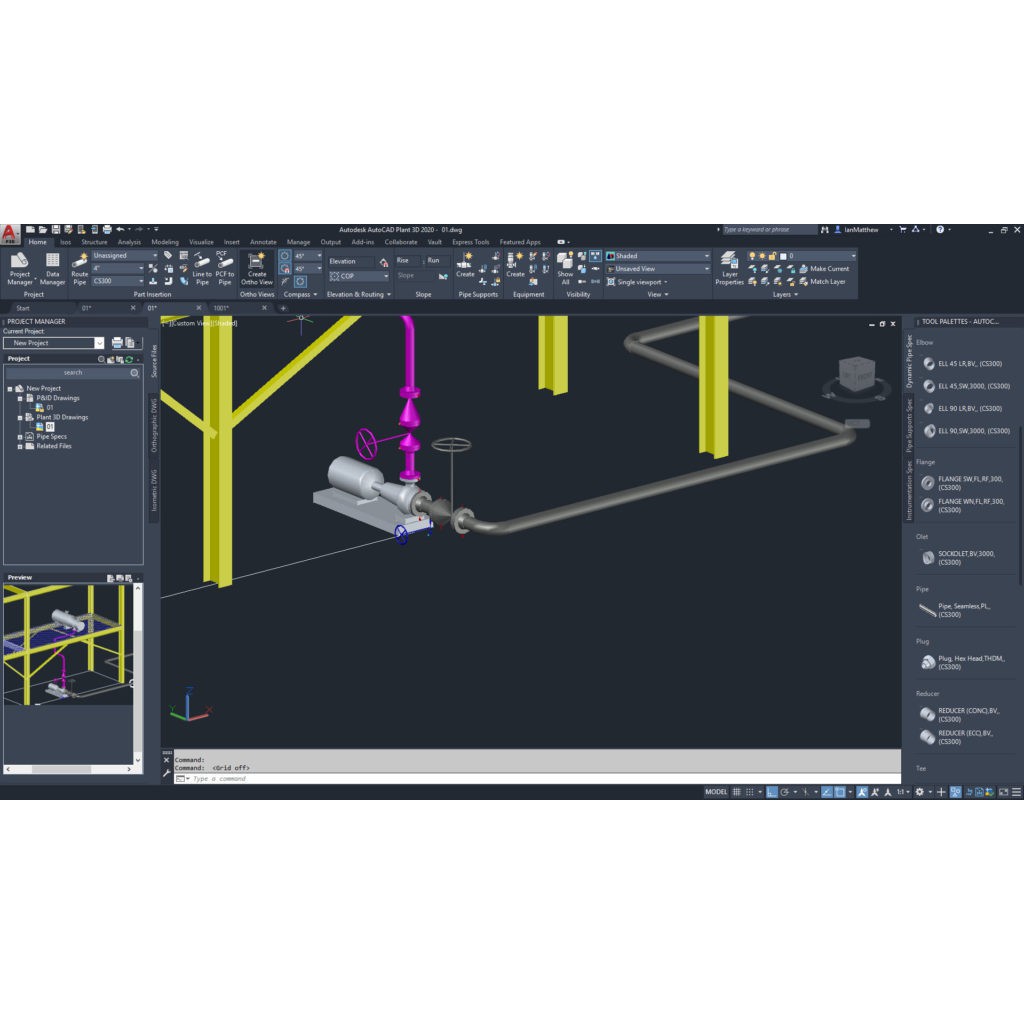Click the Make Current layer button
1024x1024 pixels.
pyautogui.click(x=828, y=269)
